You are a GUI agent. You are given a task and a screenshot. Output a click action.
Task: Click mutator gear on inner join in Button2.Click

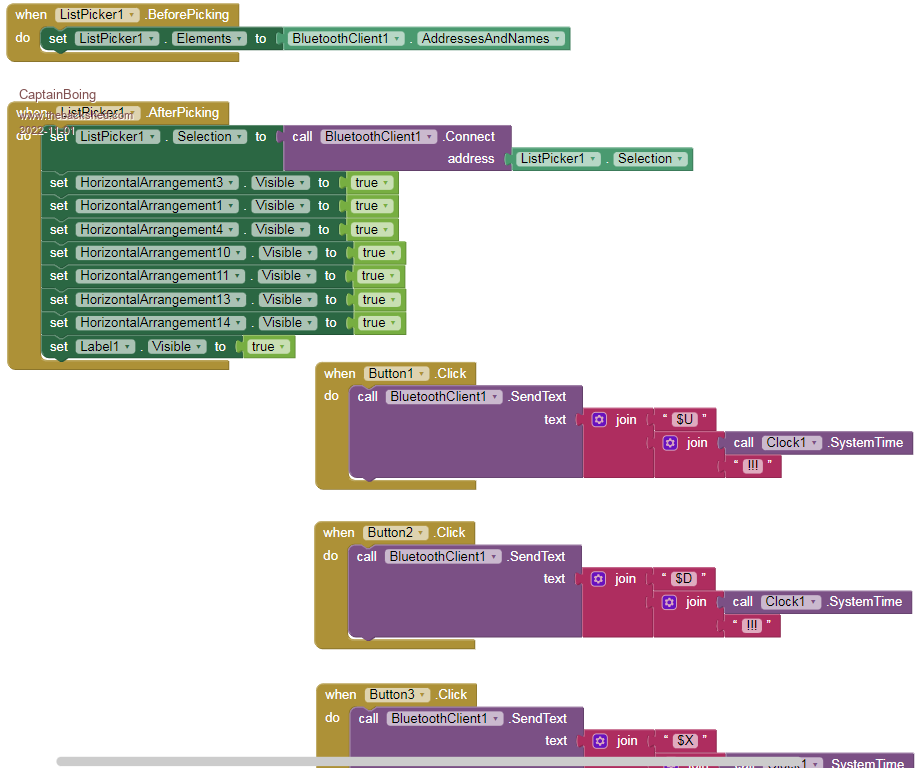(670, 602)
